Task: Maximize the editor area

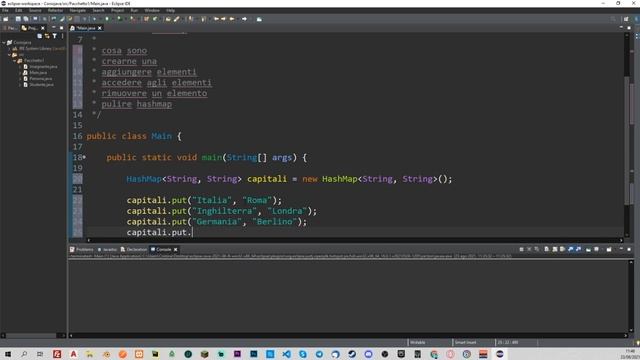Action: pyautogui.click(x=629, y=27)
